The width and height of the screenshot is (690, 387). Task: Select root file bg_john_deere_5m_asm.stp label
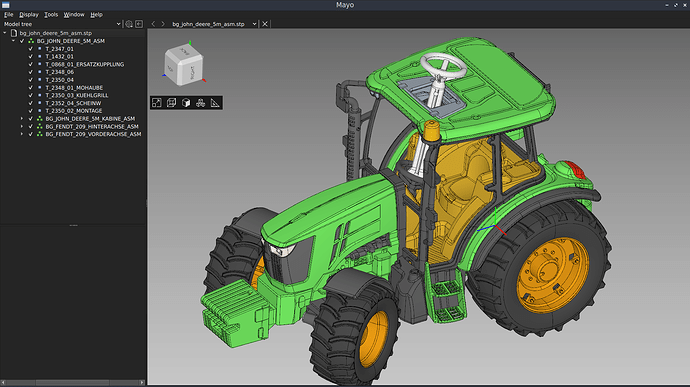pyautogui.click(x=56, y=33)
